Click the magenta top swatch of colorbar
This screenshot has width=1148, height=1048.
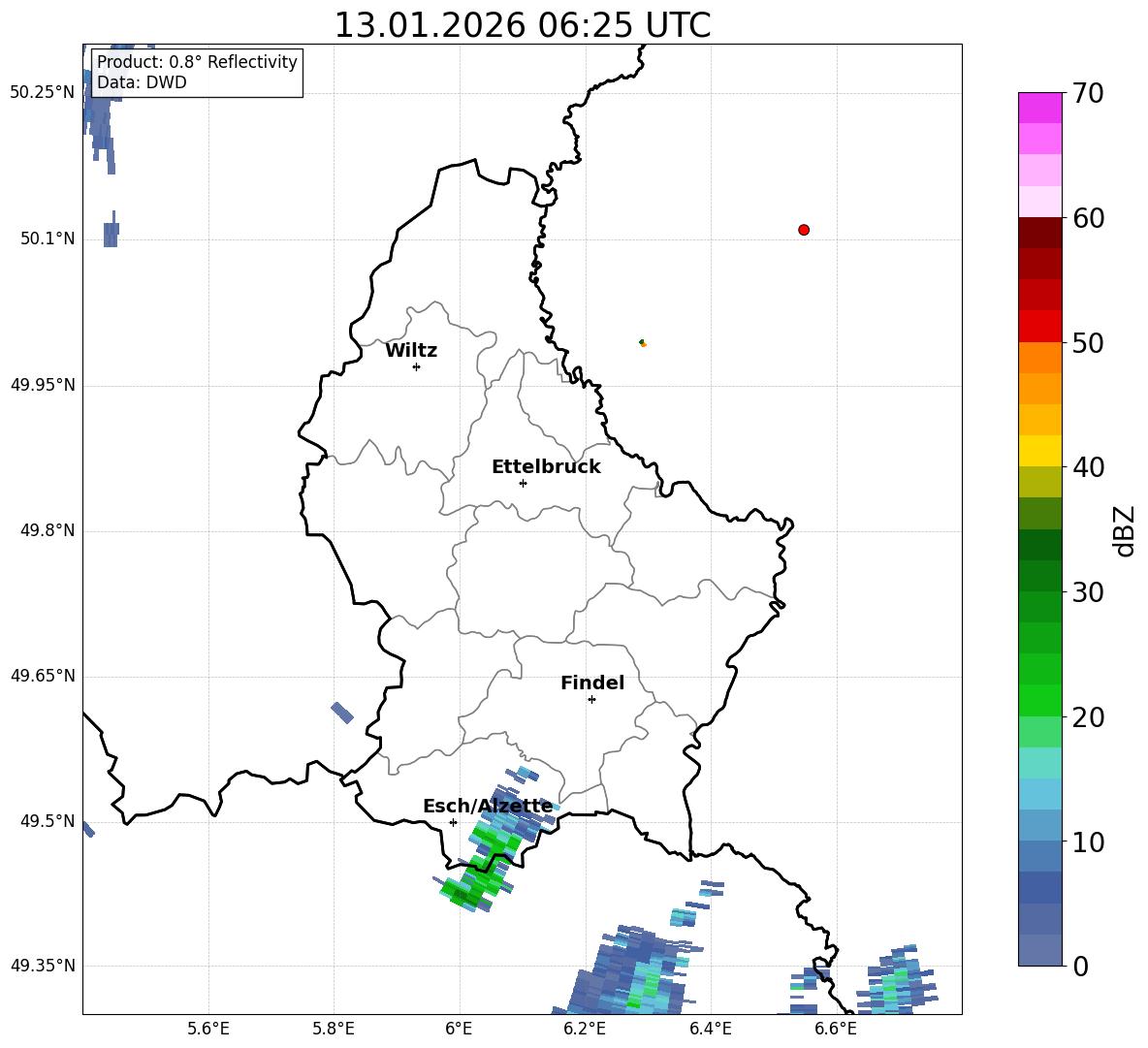click(1039, 108)
